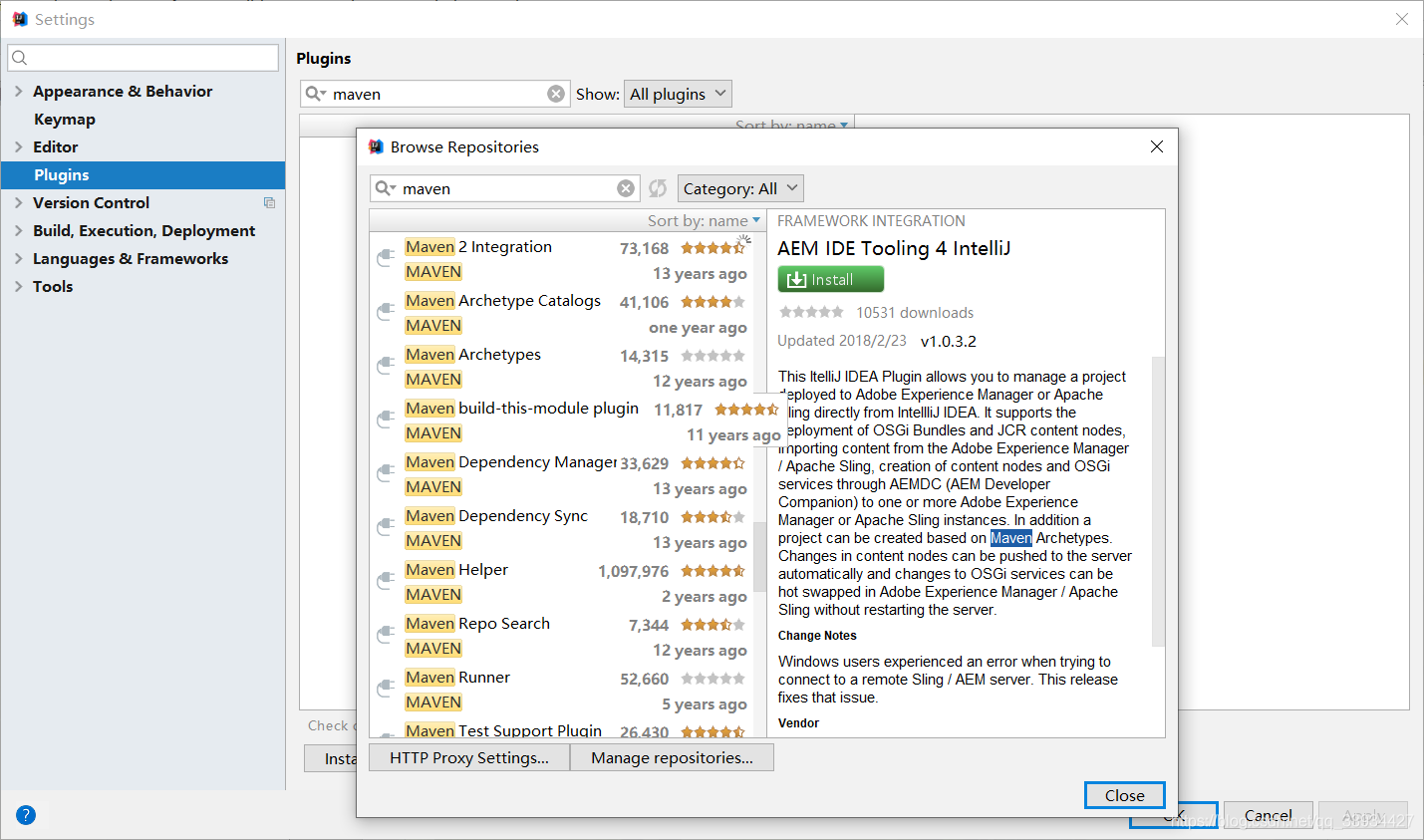
Task: Expand the Version Control node arrow
Action: (18, 202)
